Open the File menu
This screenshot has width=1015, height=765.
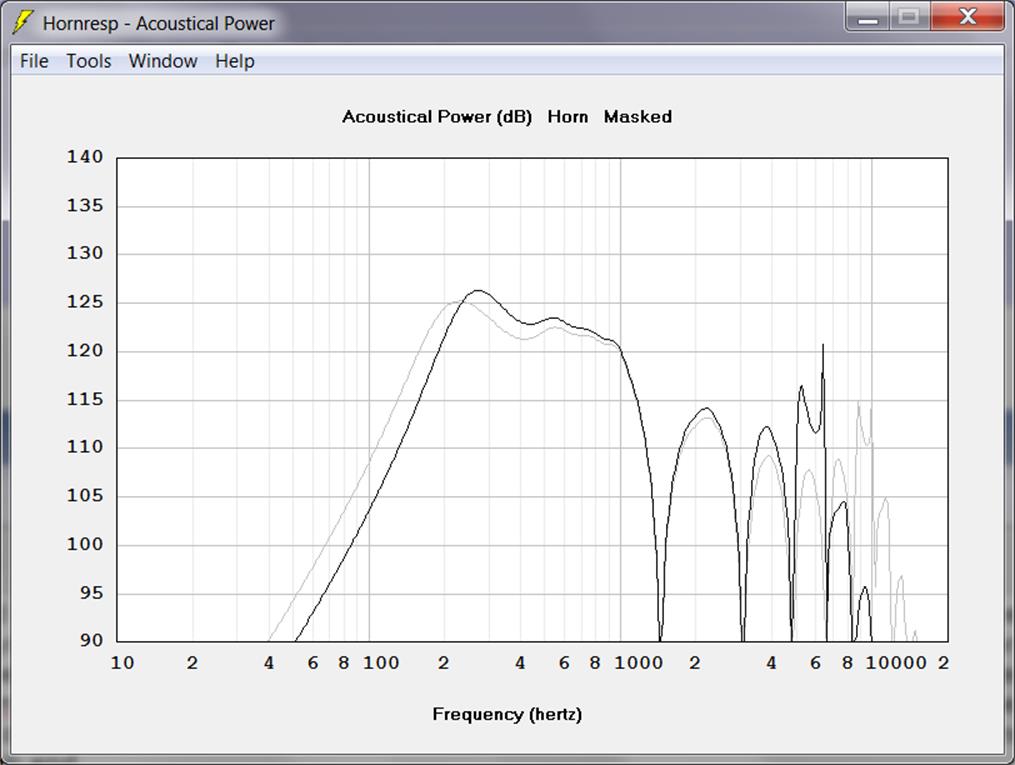point(34,61)
